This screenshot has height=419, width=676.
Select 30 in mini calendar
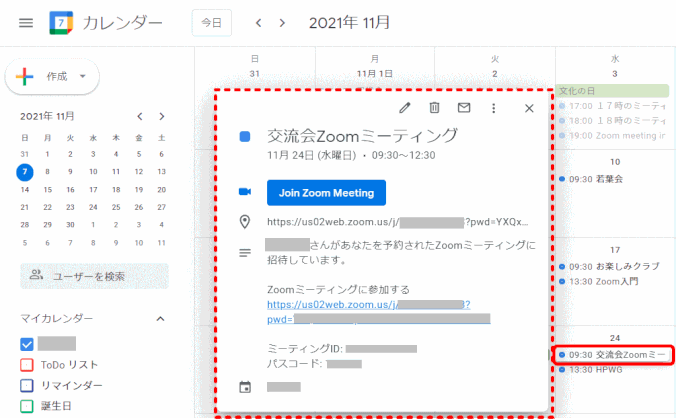(x=70, y=225)
